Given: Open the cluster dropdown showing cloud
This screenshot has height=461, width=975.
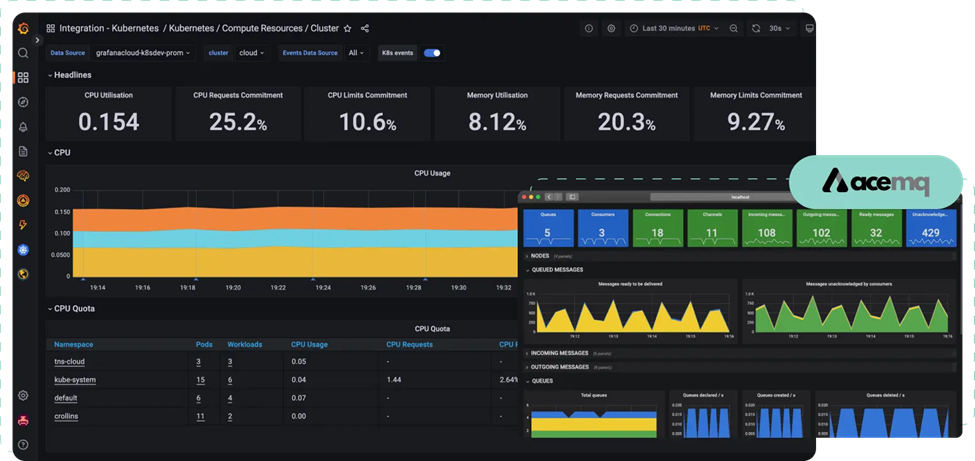Looking at the screenshot, I should (x=251, y=53).
